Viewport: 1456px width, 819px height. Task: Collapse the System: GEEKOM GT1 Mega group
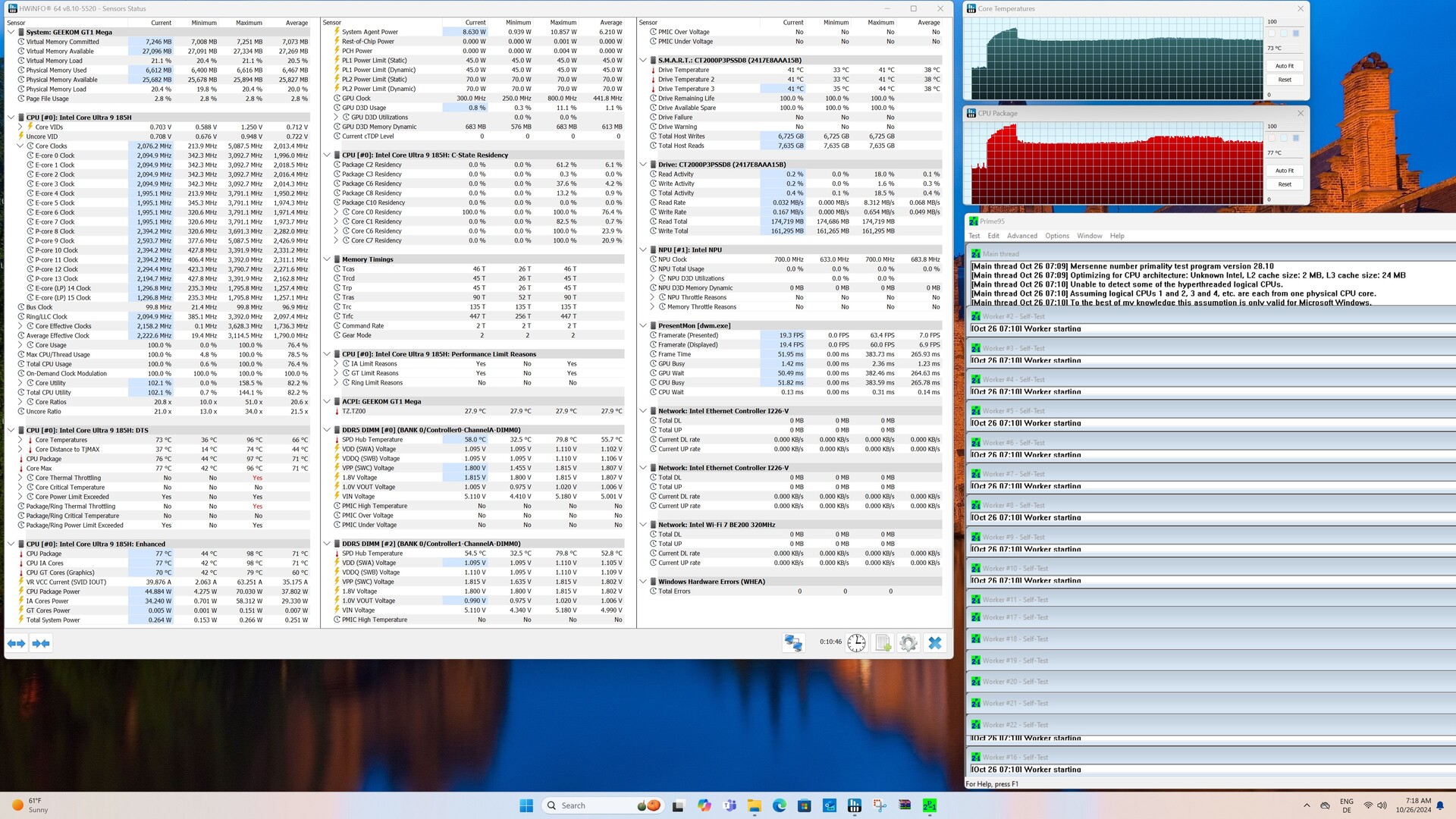click(11, 33)
